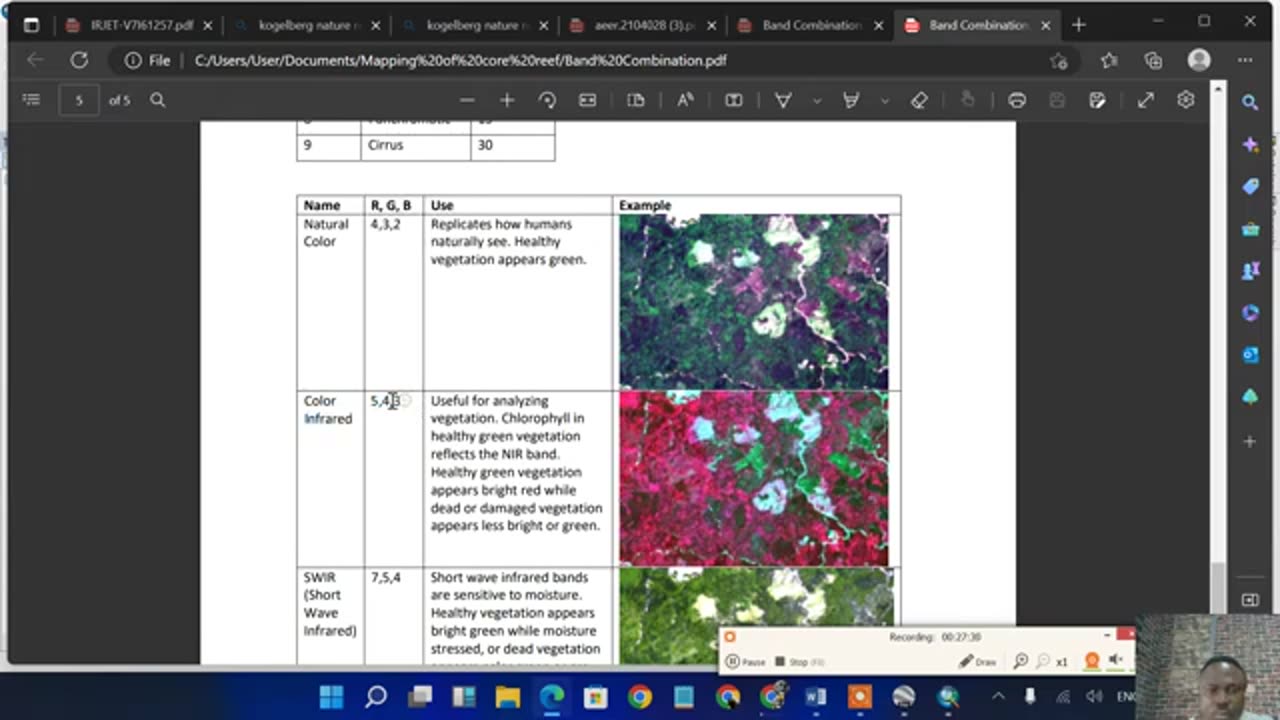Open the table of contents panel
The width and height of the screenshot is (1280, 720).
(31, 100)
